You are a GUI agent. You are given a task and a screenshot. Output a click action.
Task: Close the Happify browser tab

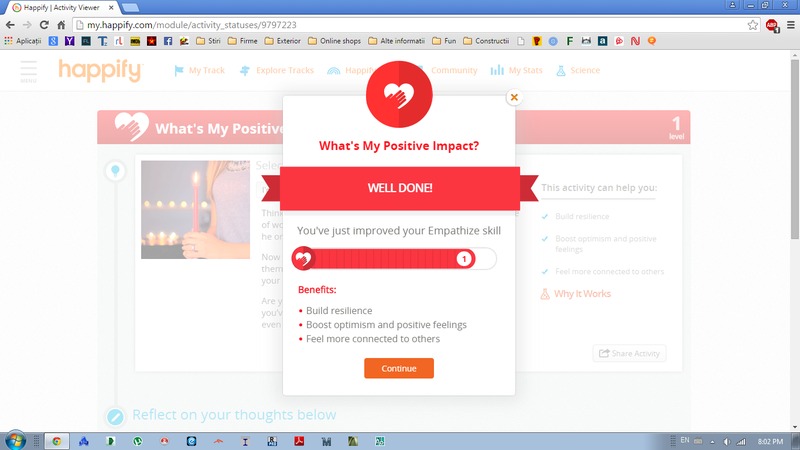tap(111, 8)
